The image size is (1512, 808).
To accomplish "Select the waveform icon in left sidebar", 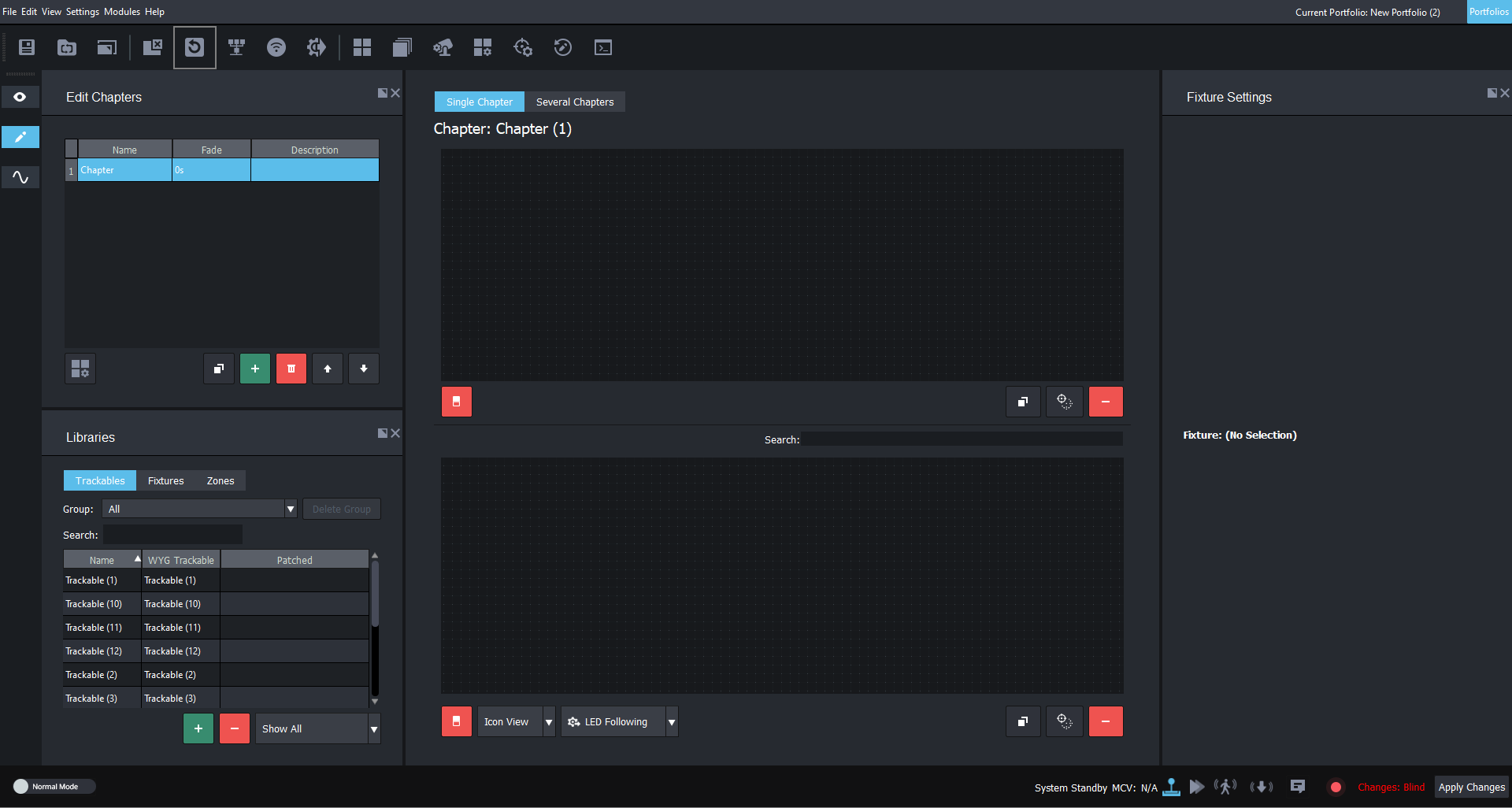I will click(x=20, y=177).
